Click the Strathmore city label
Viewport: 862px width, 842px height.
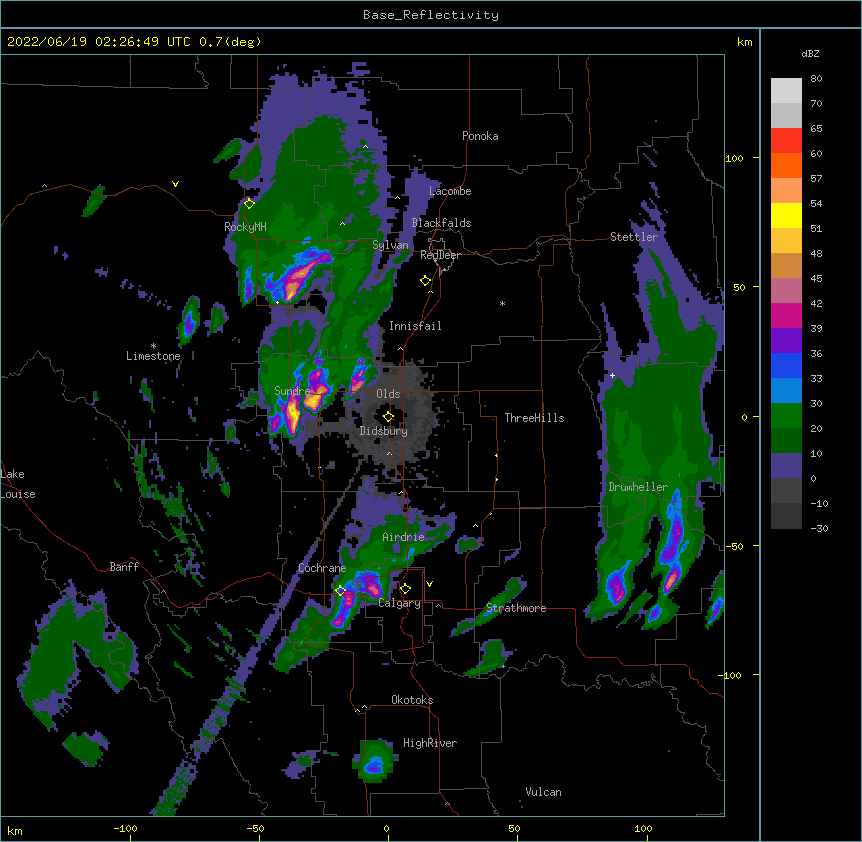tap(516, 608)
